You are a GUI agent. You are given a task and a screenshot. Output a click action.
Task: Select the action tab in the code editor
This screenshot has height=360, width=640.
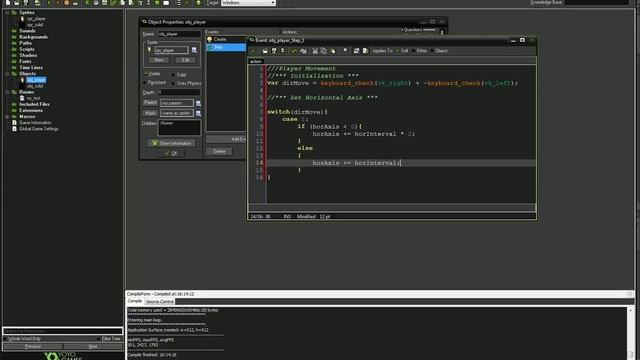coord(256,61)
